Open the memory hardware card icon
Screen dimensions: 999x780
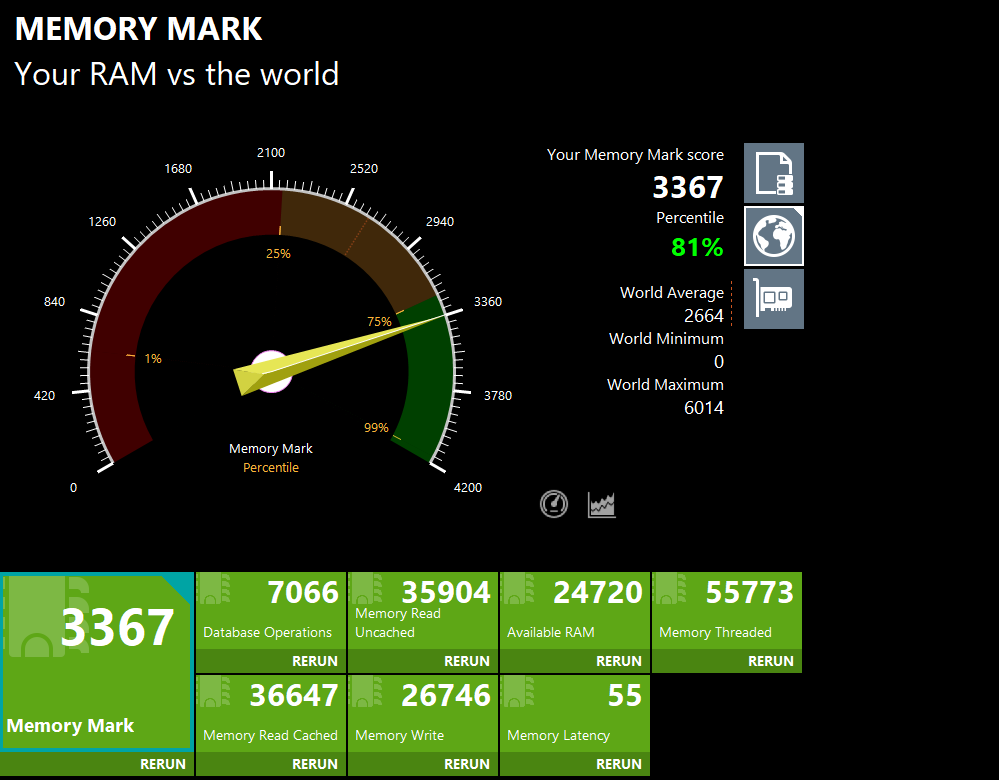773,299
